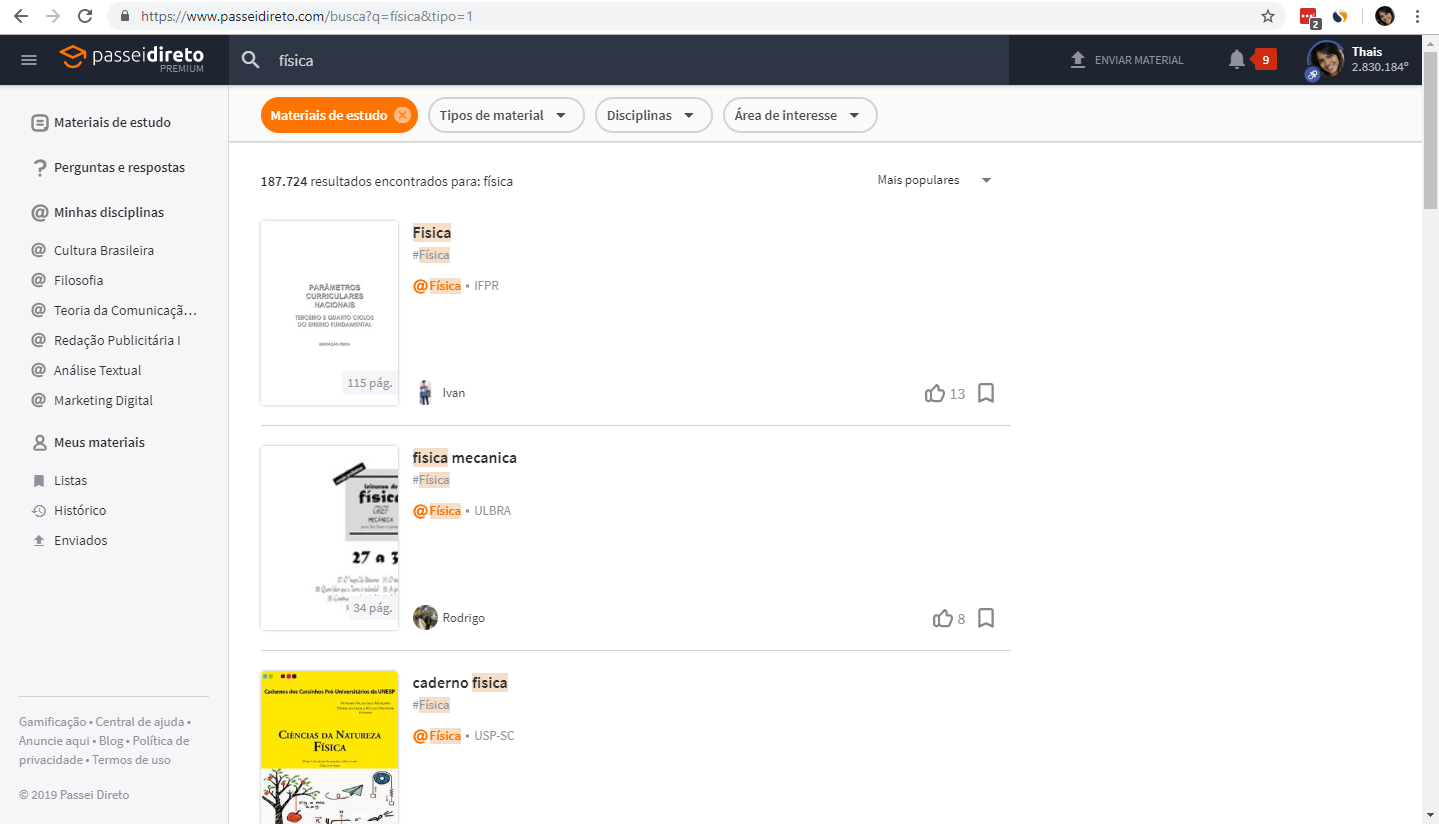Save fisica mecanica material to list
The height and width of the screenshot is (824, 1439).
pos(986,618)
